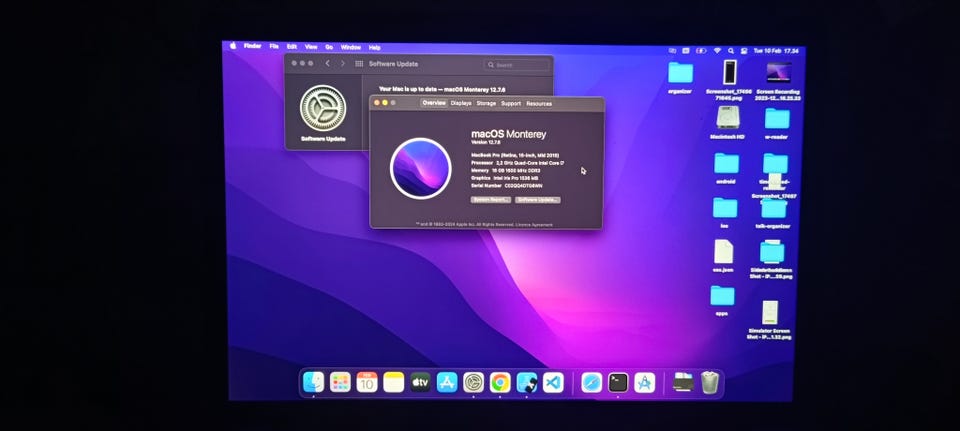Switch to the Support tab
Image resolution: width=960 pixels, height=431 pixels.
(511, 103)
